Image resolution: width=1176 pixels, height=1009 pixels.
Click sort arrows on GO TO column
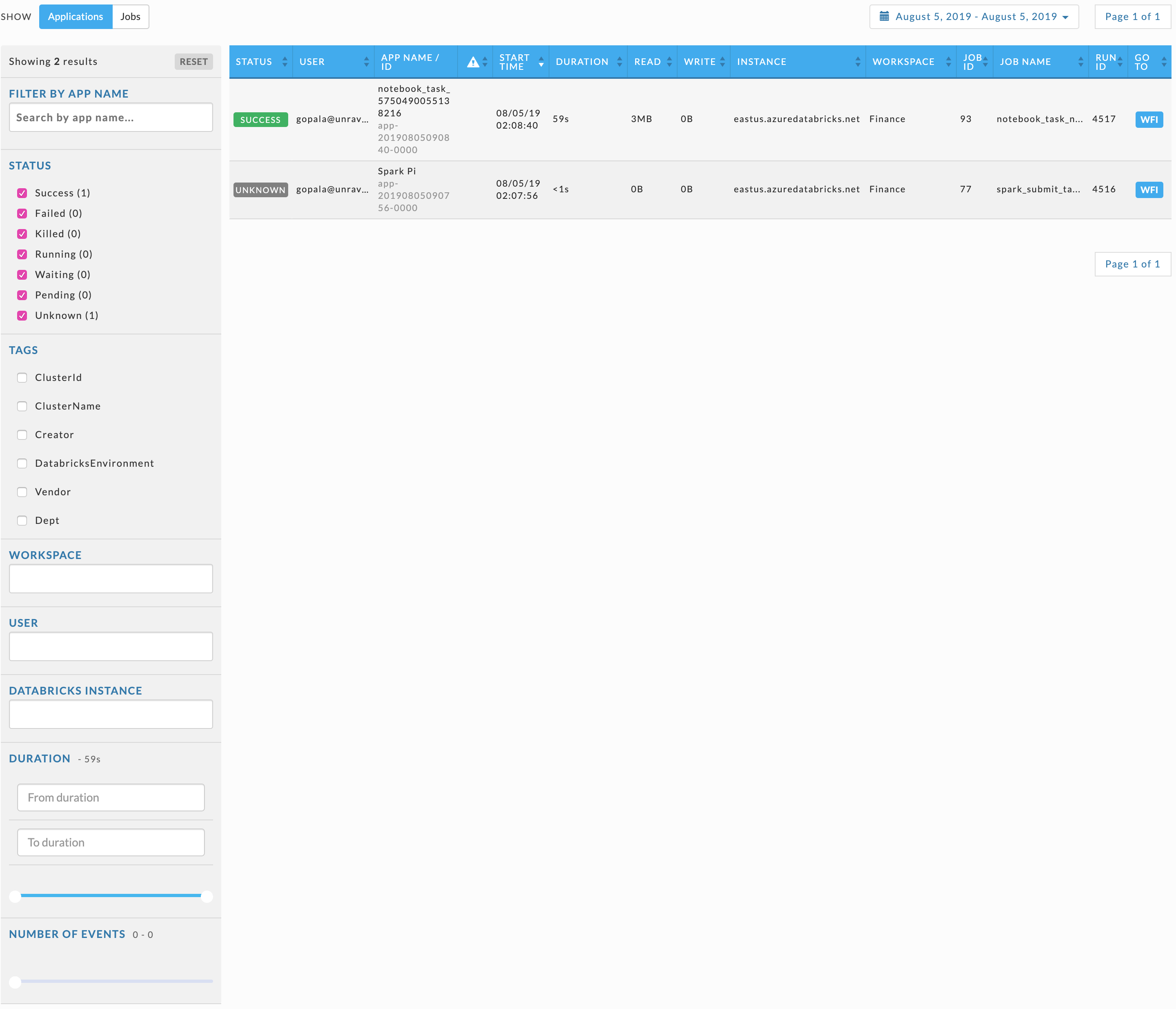coord(1164,62)
